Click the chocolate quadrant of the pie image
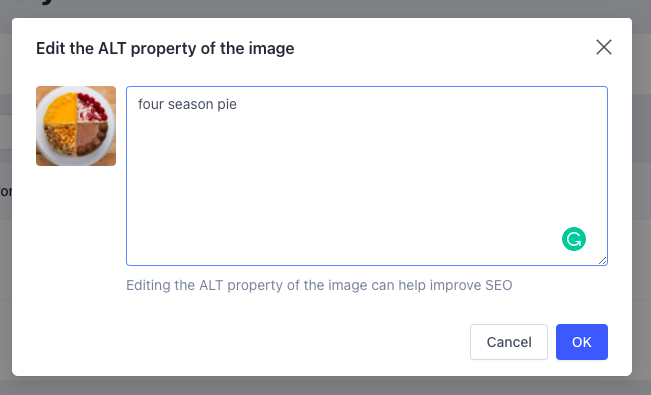The height and width of the screenshot is (395, 651). pyautogui.click(x=92, y=140)
